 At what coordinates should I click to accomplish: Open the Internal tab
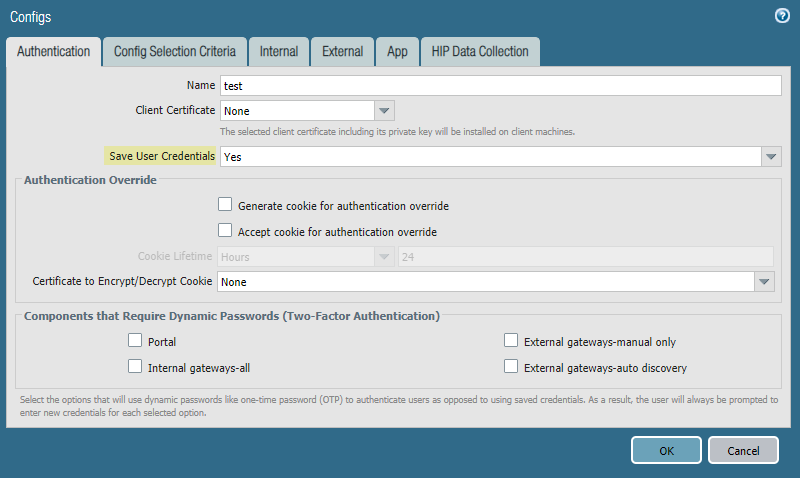click(279, 51)
